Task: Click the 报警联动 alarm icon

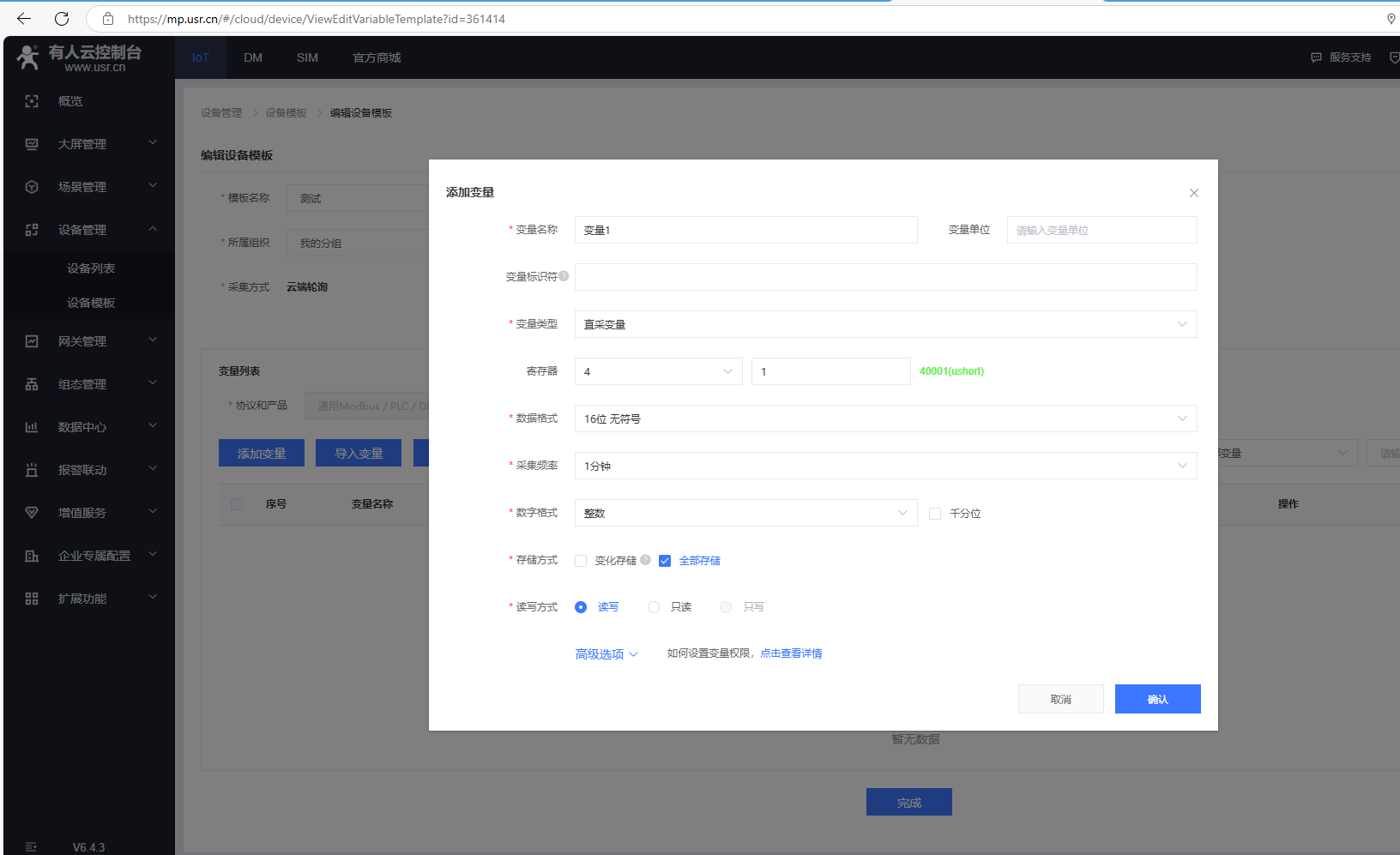Action: click(32, 470)
